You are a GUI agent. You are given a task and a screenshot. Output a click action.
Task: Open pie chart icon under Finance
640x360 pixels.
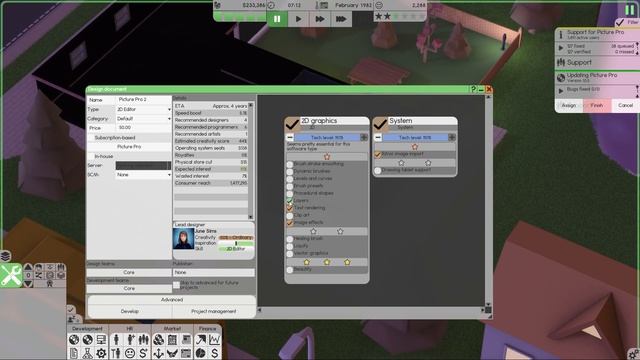tap(201, 353)
